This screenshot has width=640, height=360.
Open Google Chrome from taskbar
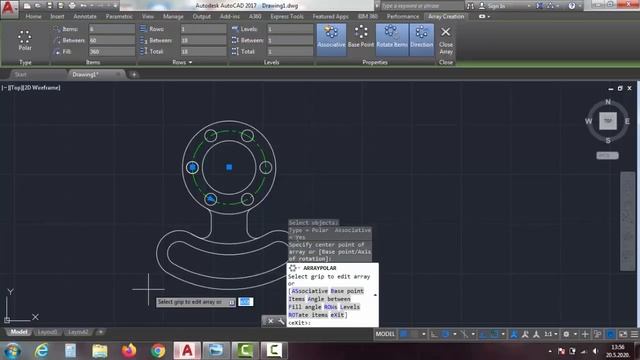(x=158, y=351)
